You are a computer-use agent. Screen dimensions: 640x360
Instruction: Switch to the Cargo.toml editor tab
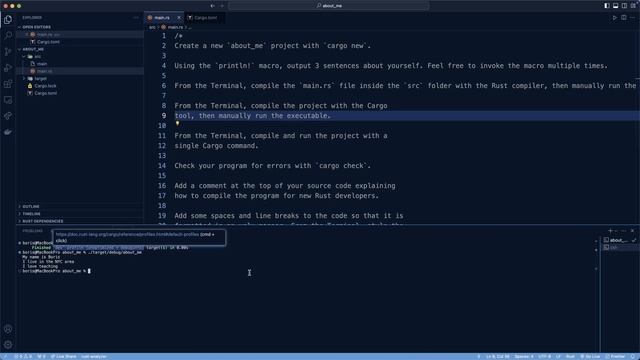(x=205, y=18)
